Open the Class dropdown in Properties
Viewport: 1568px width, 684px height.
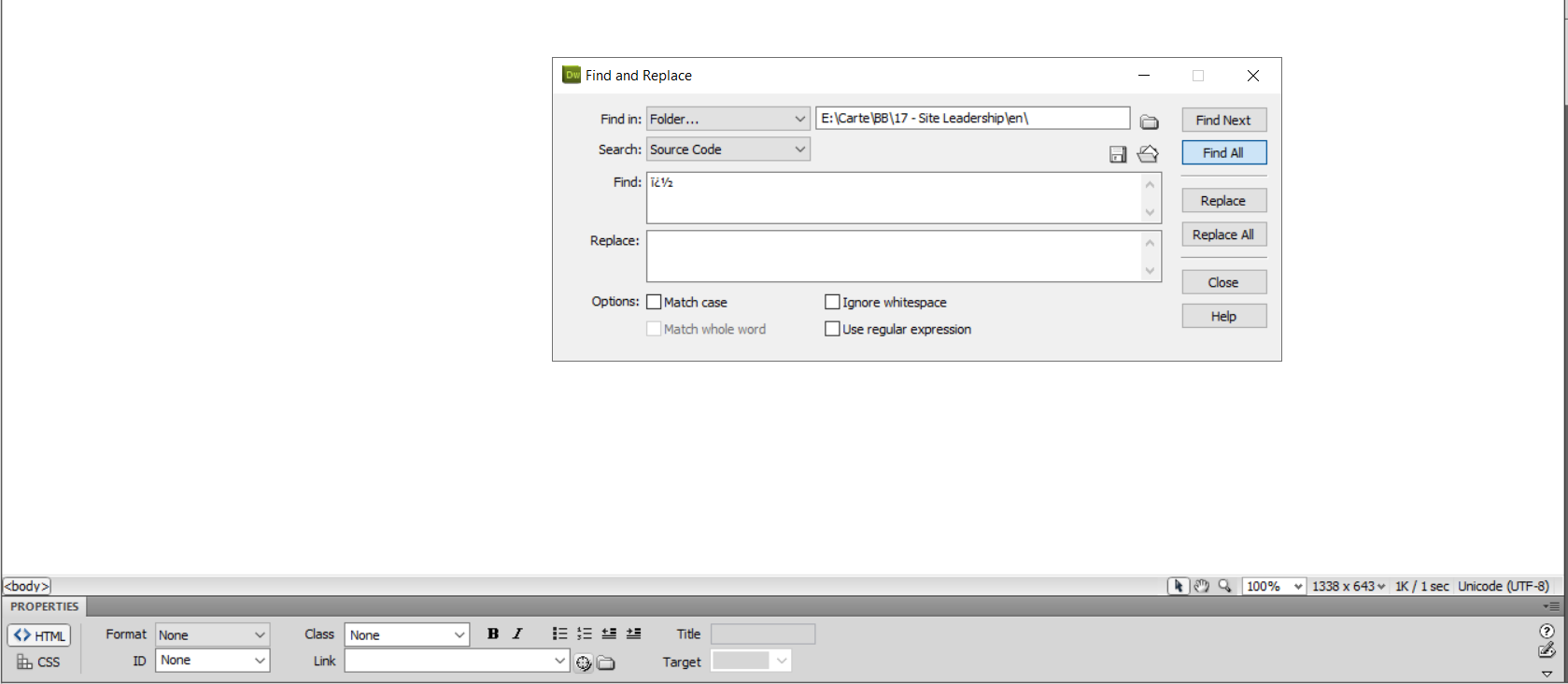[406, 634]
